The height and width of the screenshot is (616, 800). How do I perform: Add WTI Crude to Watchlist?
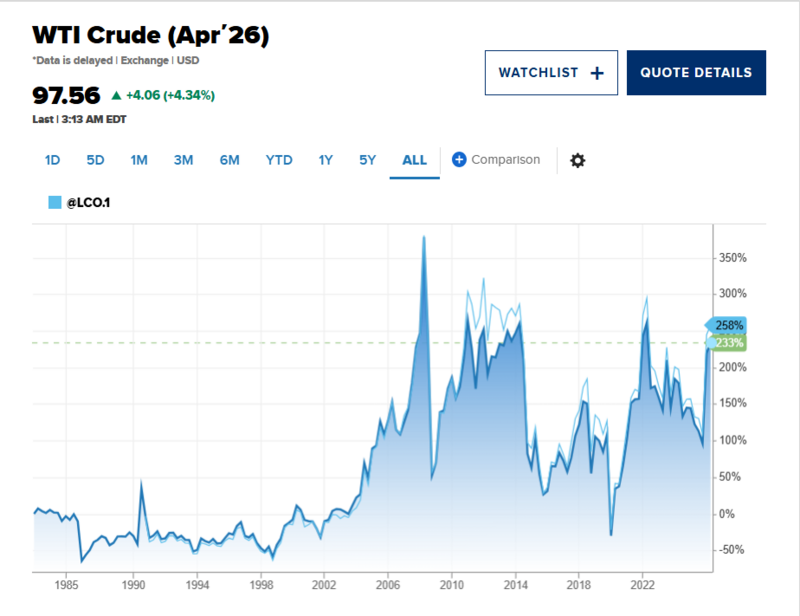[551, 73]
